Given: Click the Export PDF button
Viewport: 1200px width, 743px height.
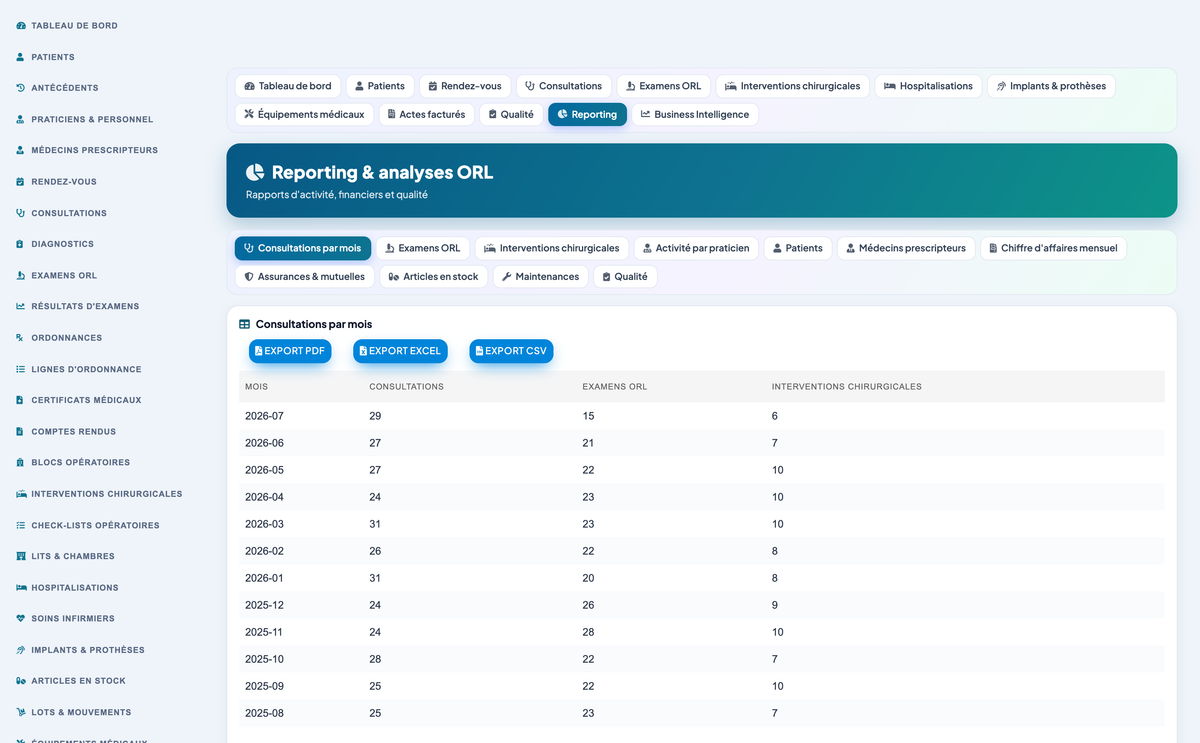Looking at the screenshot, I should [290, 351].
